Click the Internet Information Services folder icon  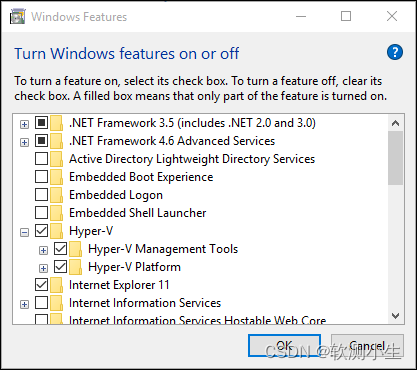click(x=56, y=303)
